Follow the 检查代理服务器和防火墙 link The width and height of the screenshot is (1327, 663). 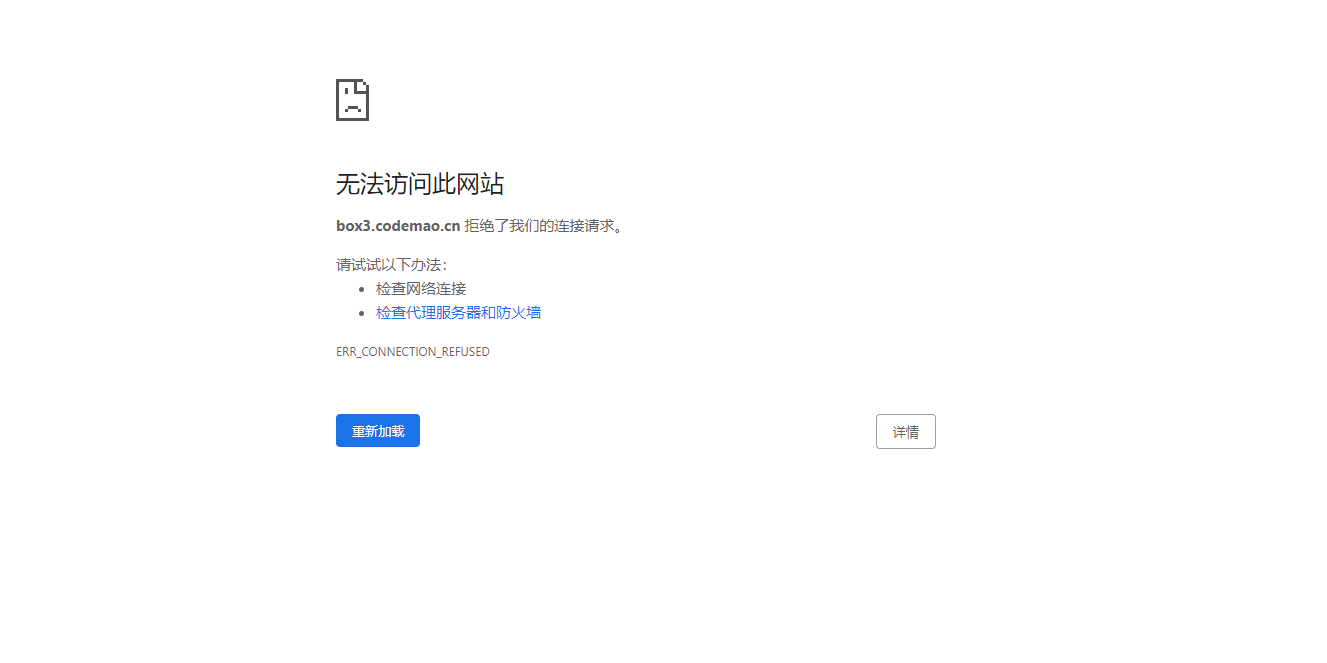pos(458,313)
